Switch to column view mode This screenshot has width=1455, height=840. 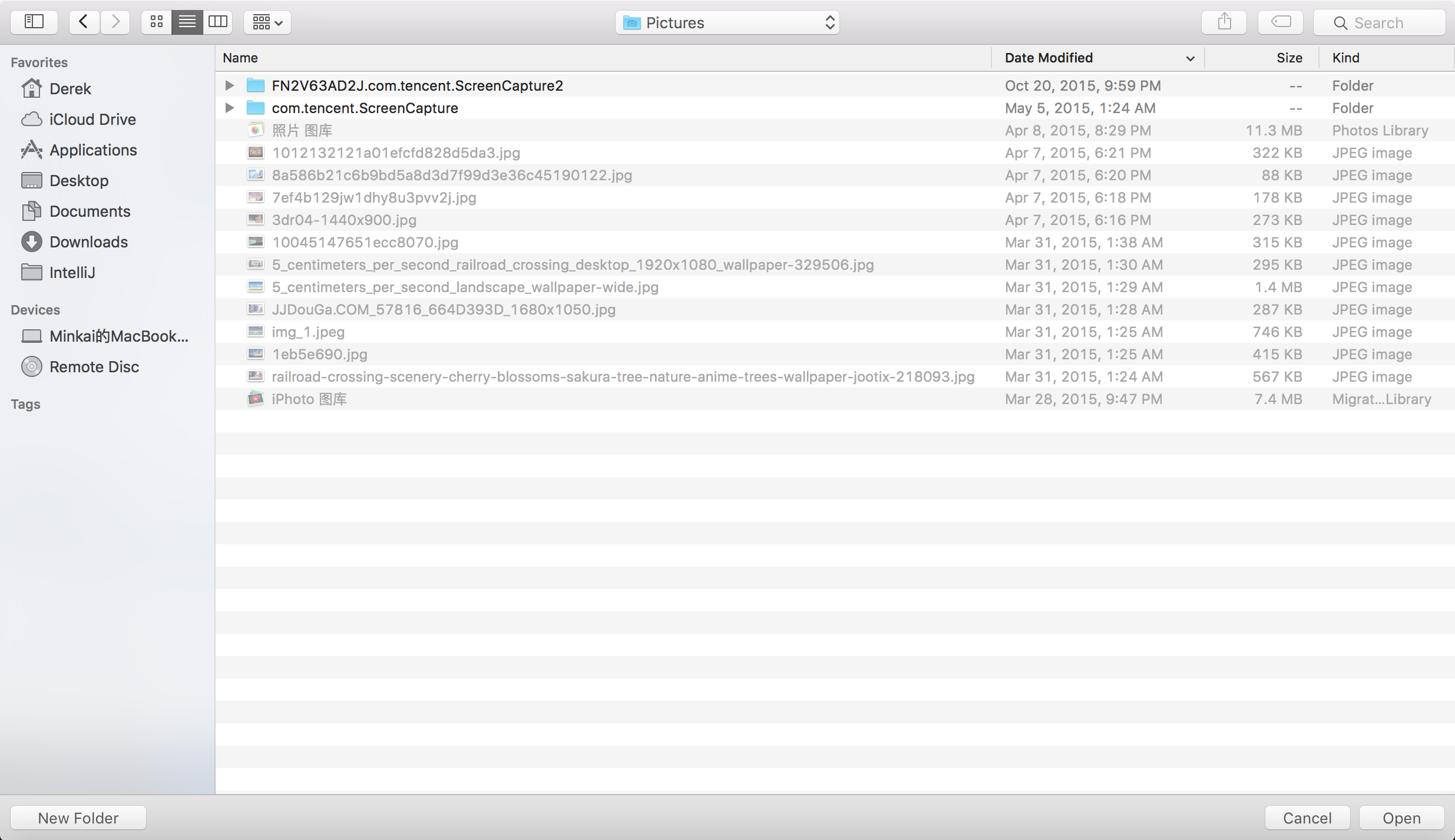coord(217,22)
